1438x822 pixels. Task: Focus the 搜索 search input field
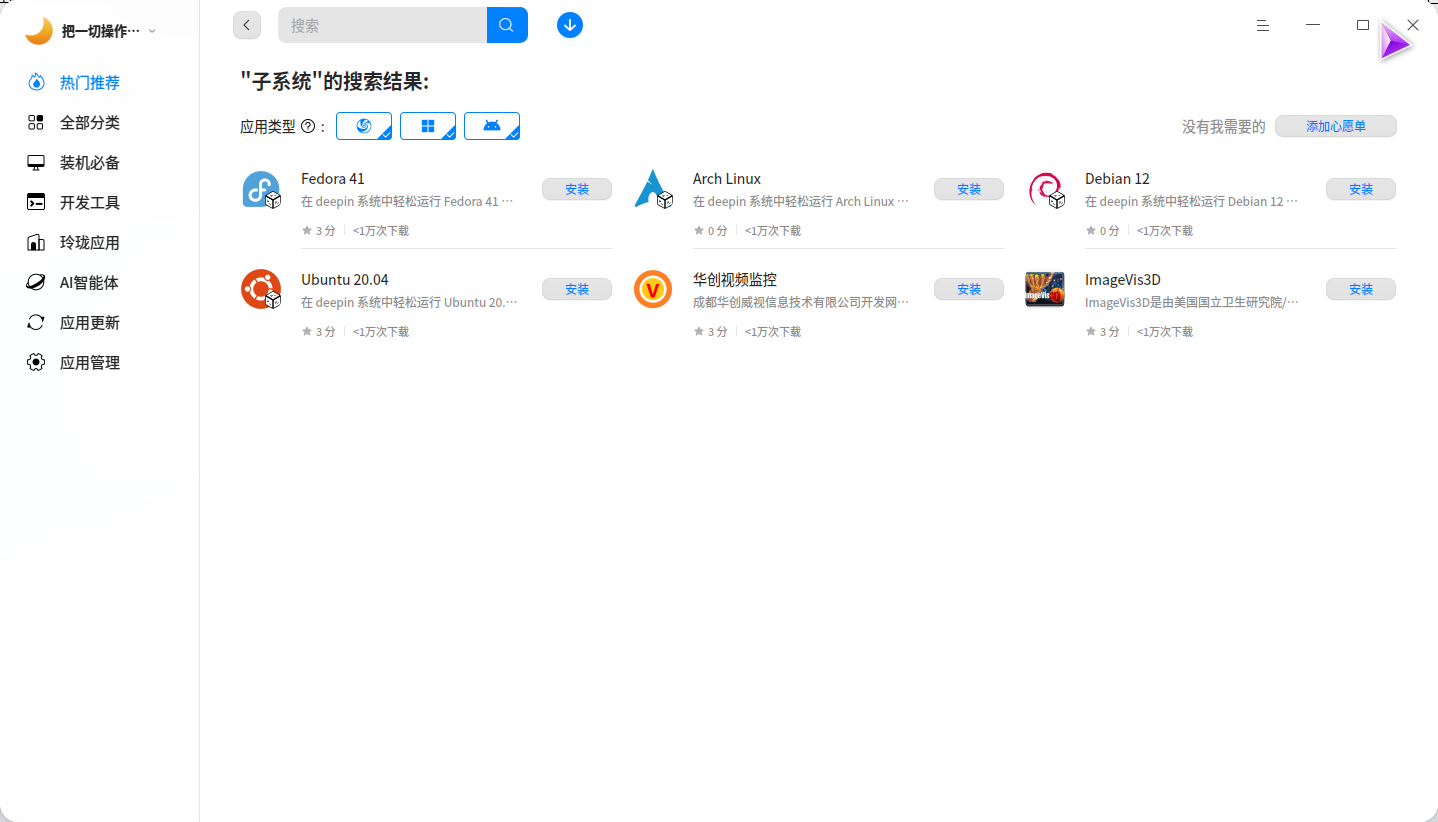tap(382, 25)
